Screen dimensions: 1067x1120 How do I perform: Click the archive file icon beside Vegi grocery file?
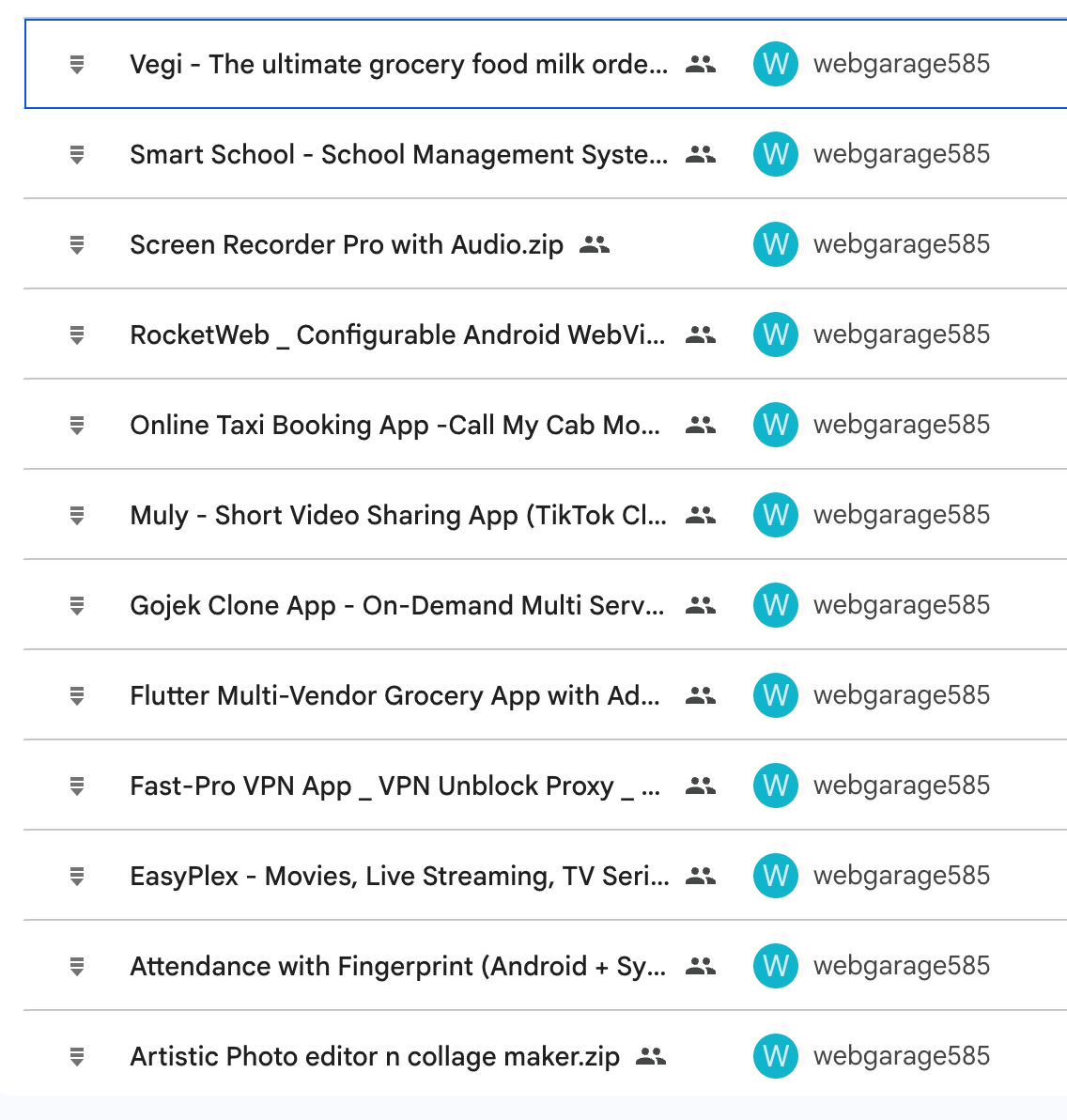pos(77,64)
